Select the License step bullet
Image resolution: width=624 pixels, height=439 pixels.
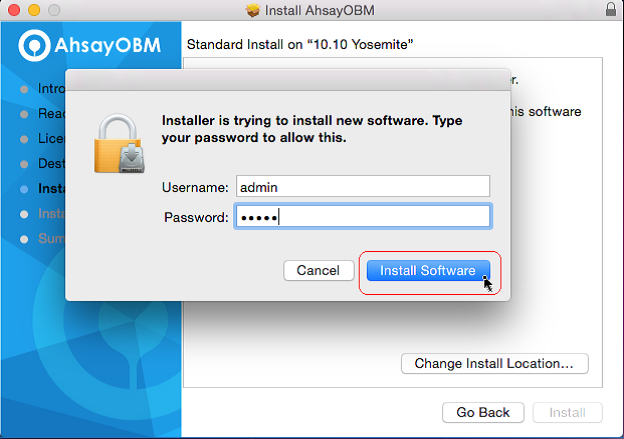click(x=24, y=139)
